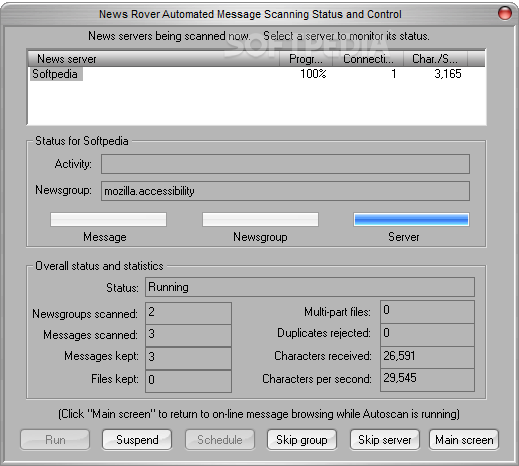Suspend the automated scanning
Image resolution: width=519 pixels, height=466 pixels.
pos(137,440)
